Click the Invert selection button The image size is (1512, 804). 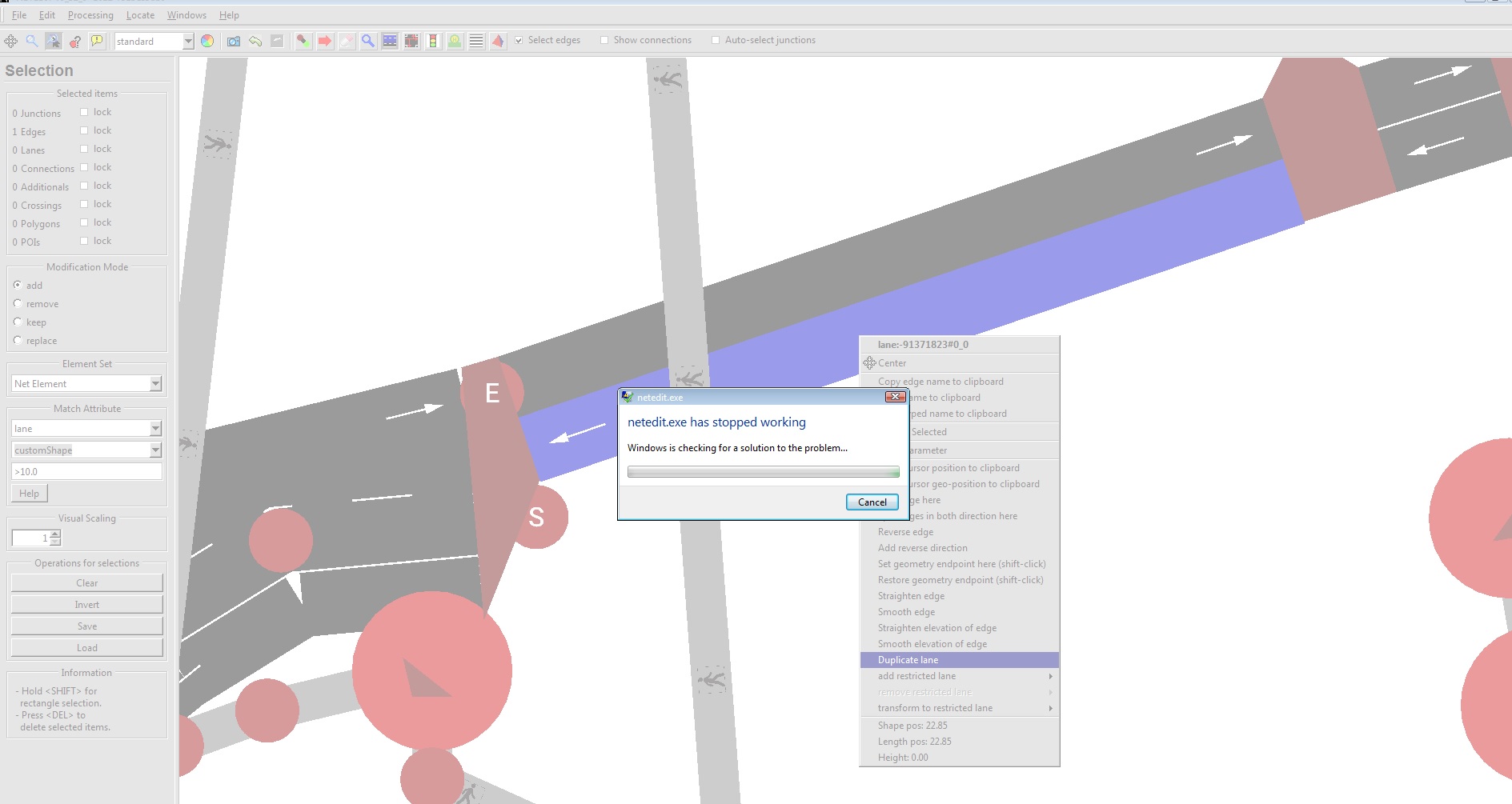87,605
